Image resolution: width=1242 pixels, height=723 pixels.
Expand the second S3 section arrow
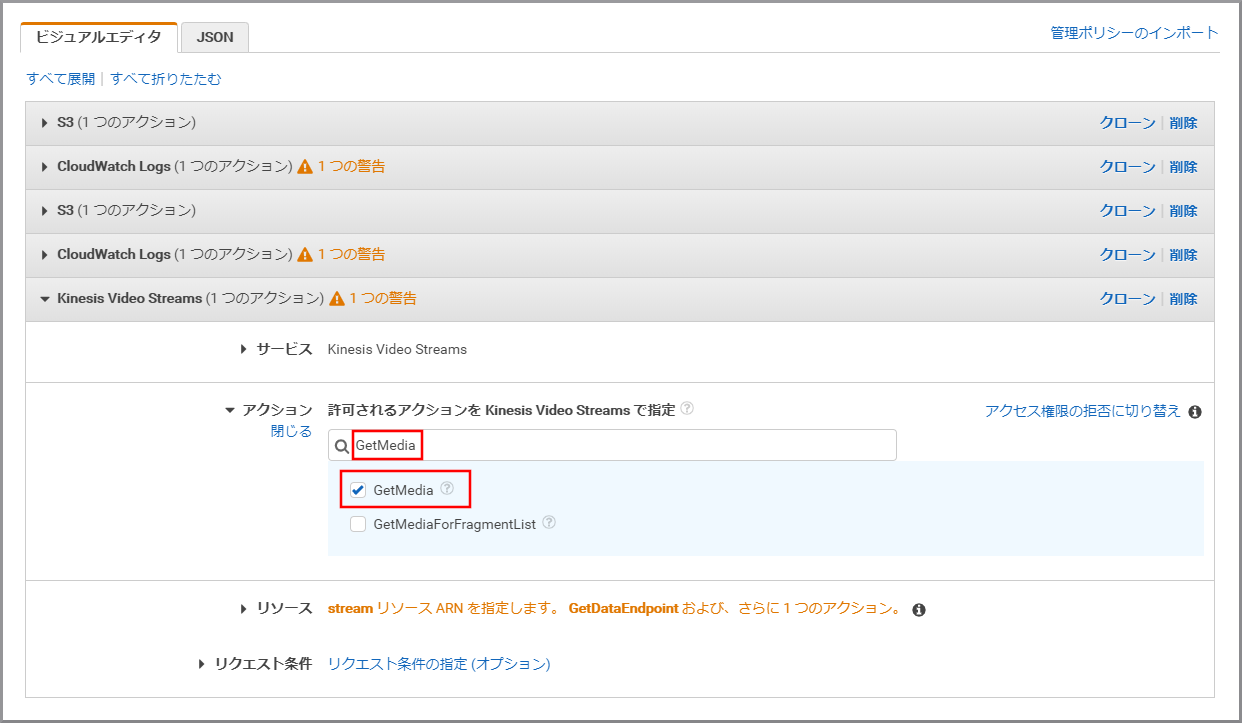[x=45, y=211]
